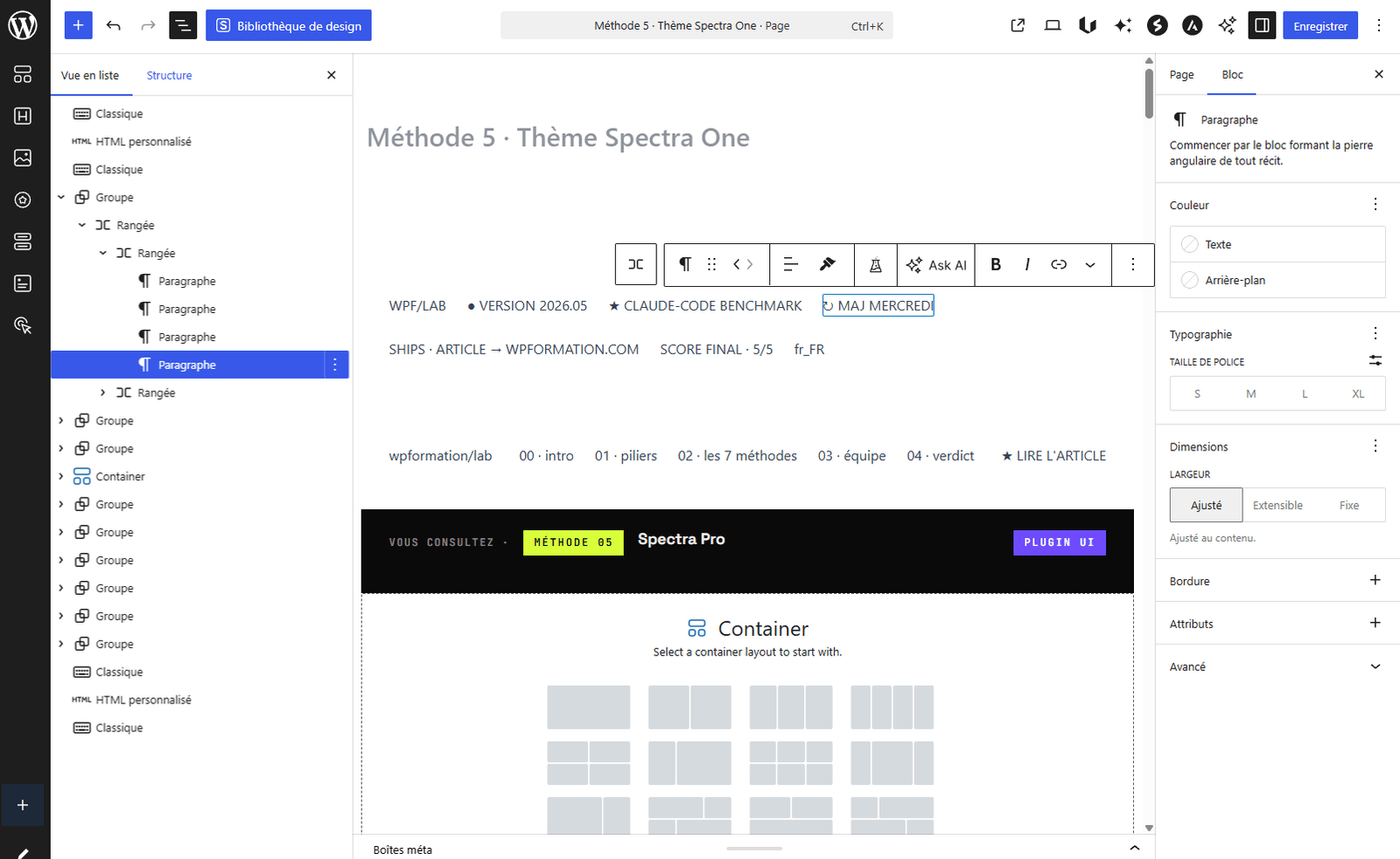Click the Spectra S circle icon in header

click(x=1157, y=26)
